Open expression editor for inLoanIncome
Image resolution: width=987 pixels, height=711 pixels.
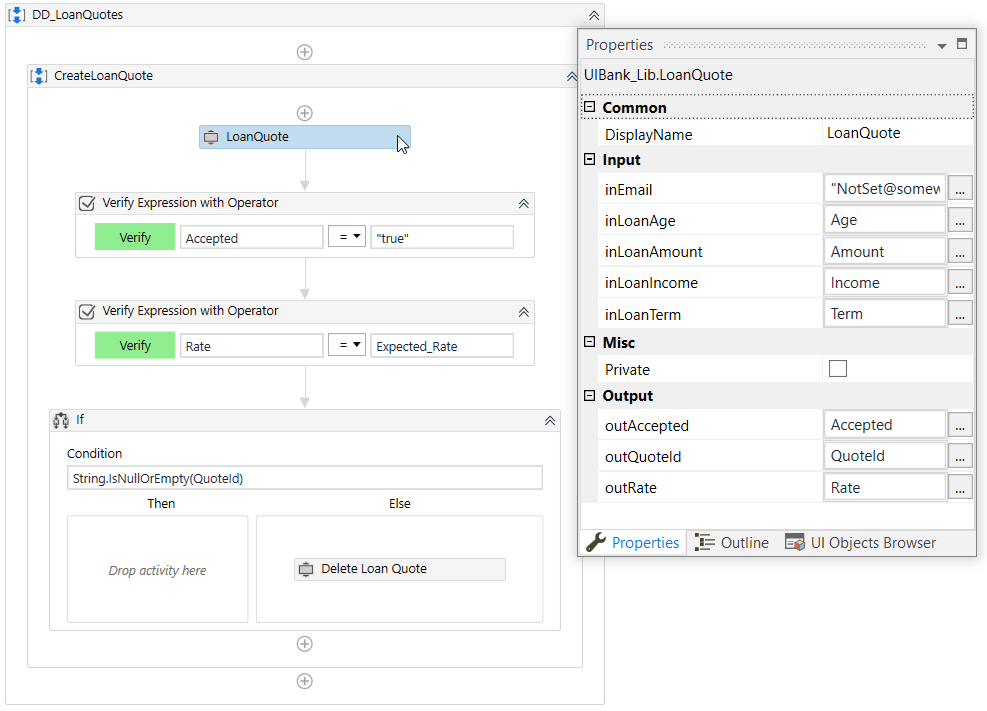pyautogui.click(x=960, y=283)
